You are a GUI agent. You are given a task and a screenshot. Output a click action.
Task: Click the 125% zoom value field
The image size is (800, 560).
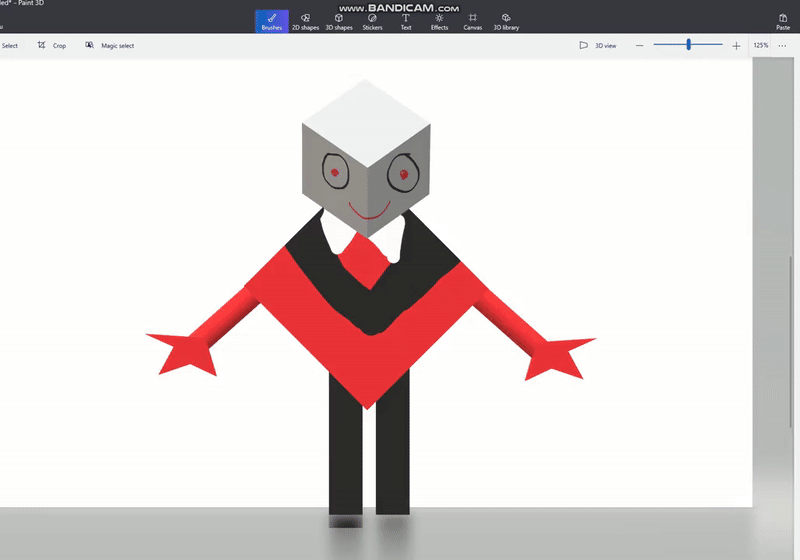point(761,45)
